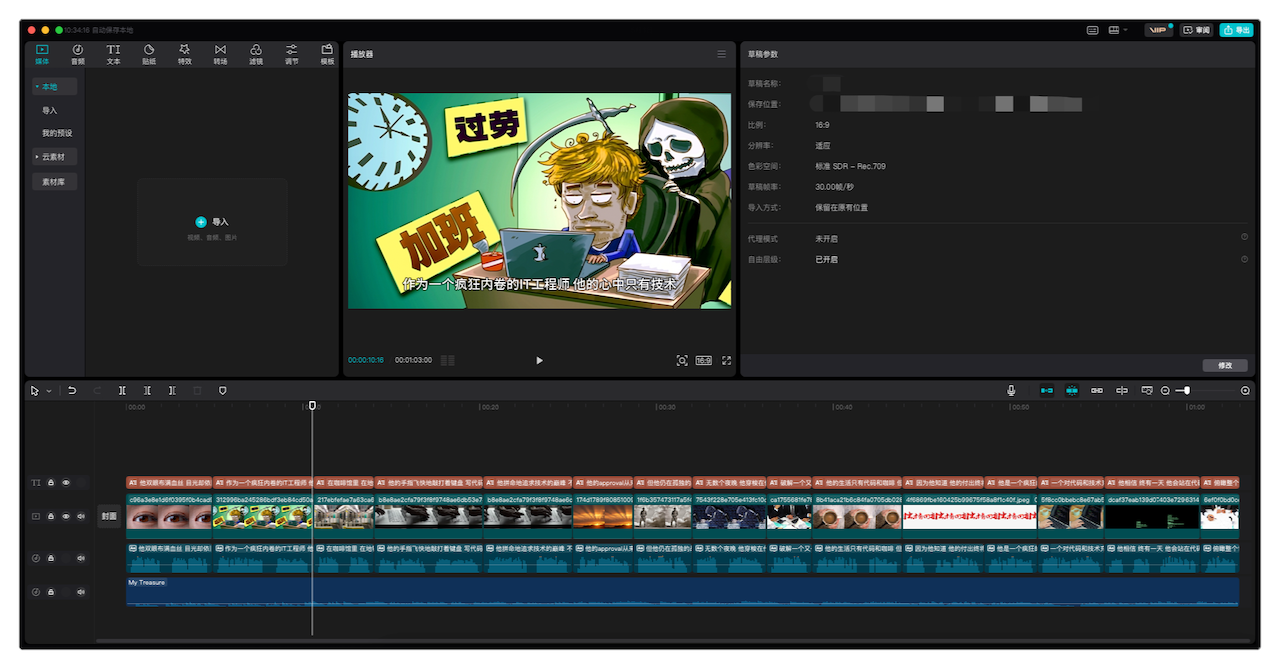Open the player panel hamburger menu
This screenshot has height=669, width=1280.
[721, 54]
